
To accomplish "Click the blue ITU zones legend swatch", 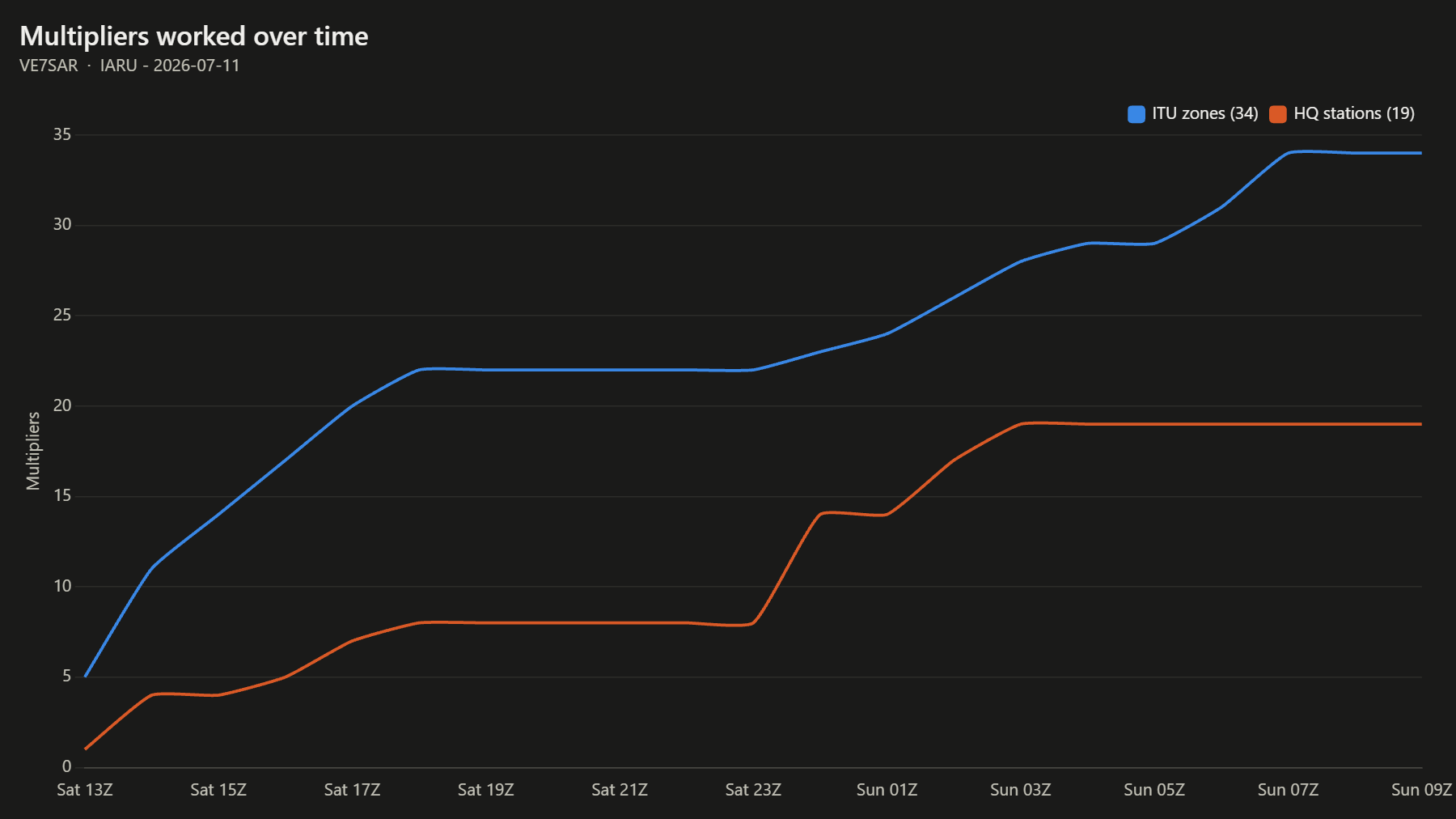I will 1136,114.
